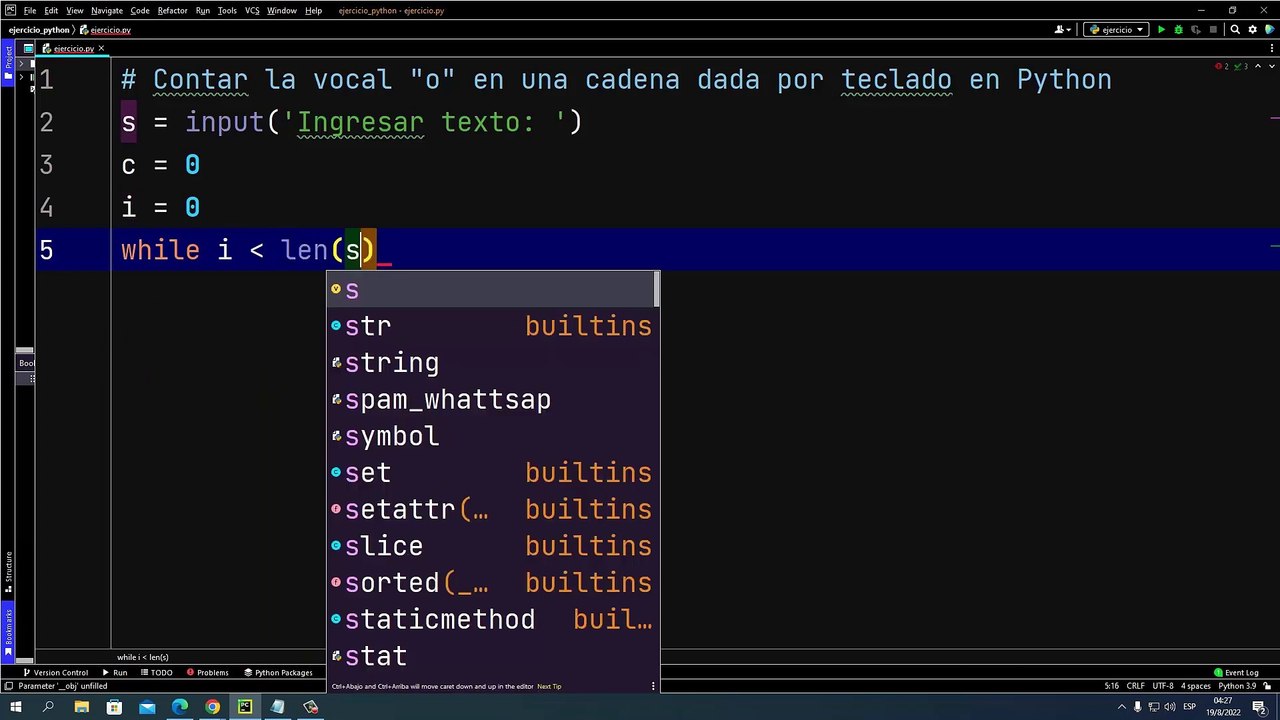Select the ejercicio.py editor tab
The height and width of the screenshot is (720, 1280).
pos(73,48)
